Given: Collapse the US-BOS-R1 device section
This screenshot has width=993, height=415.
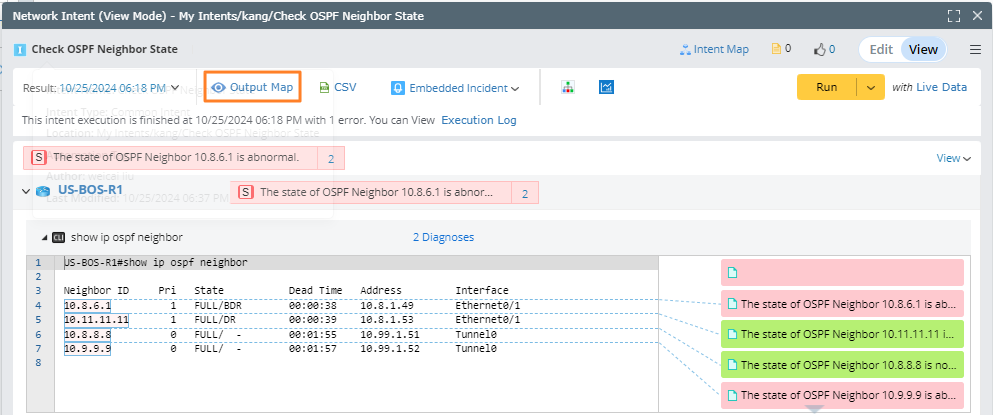Looking at the screenshot, I should [x=26, y=191].
